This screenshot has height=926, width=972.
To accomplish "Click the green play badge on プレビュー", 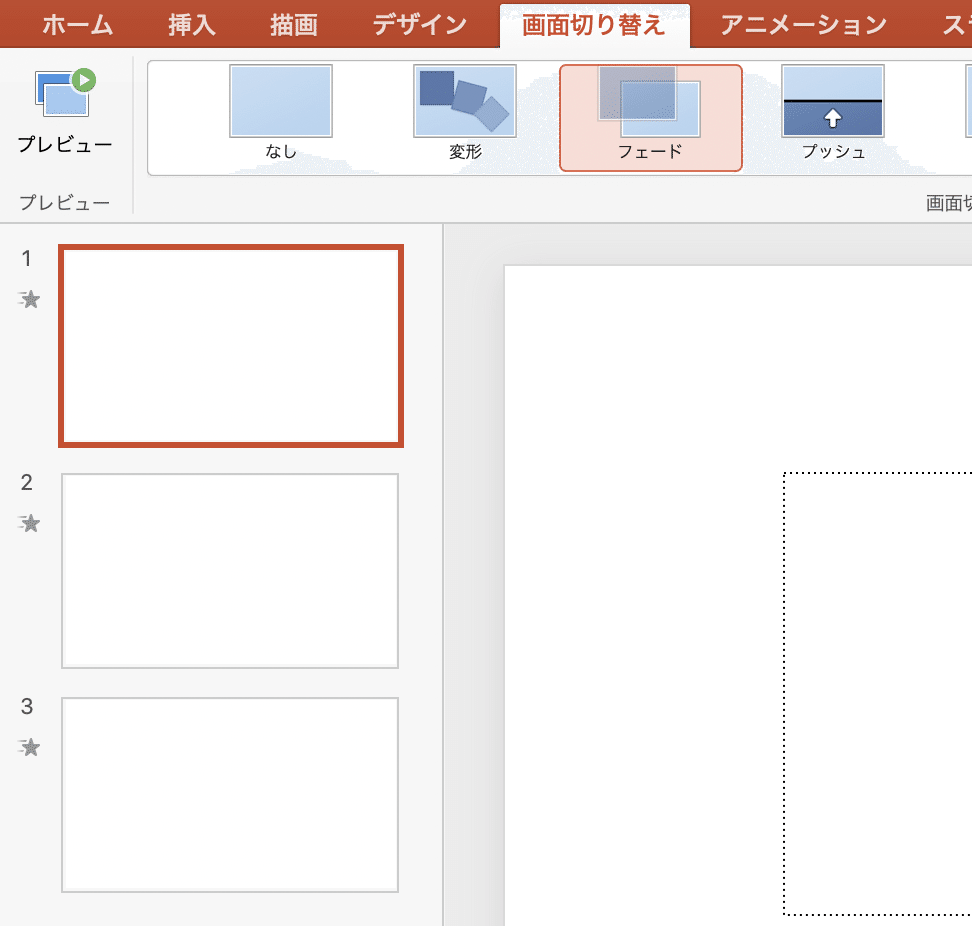I will pyautogui.click(x=85, y=80).
